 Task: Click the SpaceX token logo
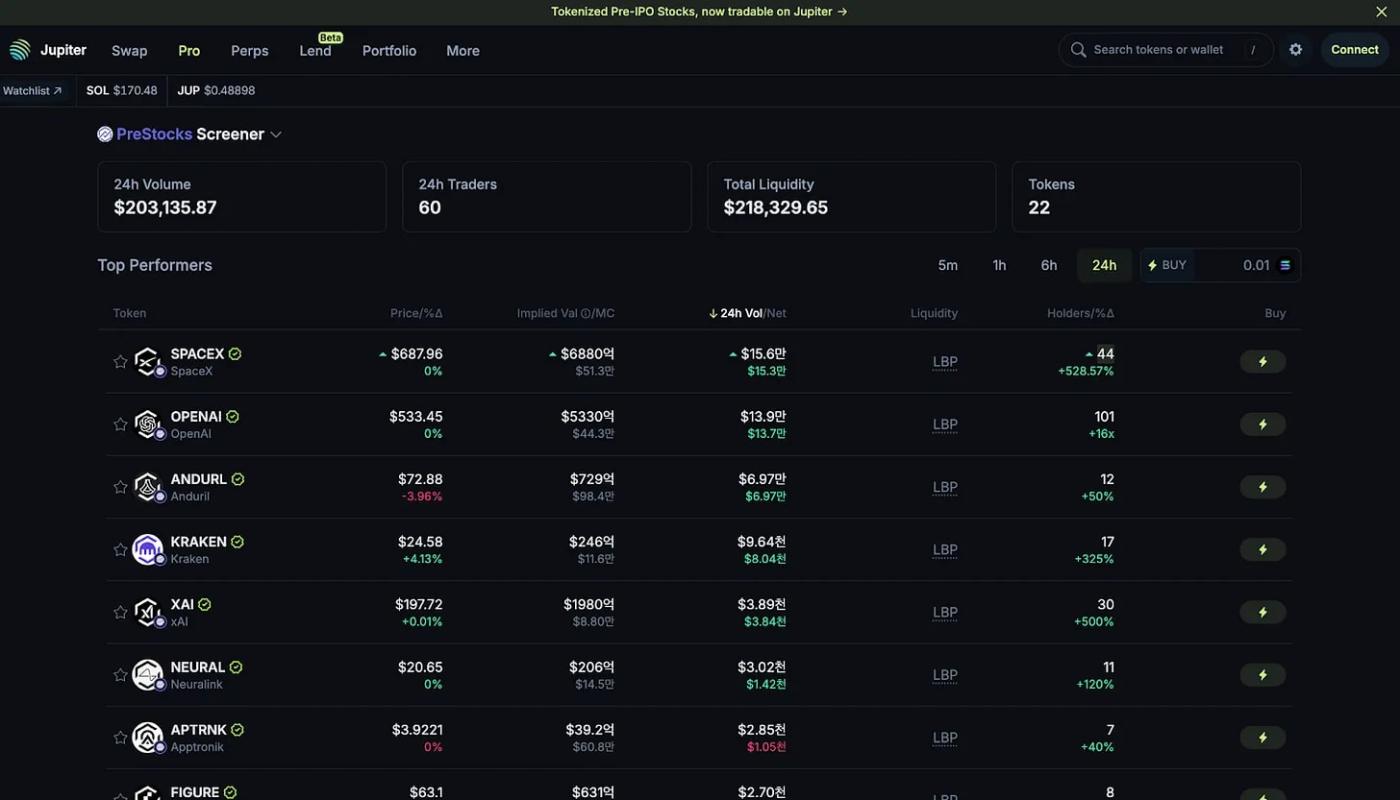click(147, 361)
